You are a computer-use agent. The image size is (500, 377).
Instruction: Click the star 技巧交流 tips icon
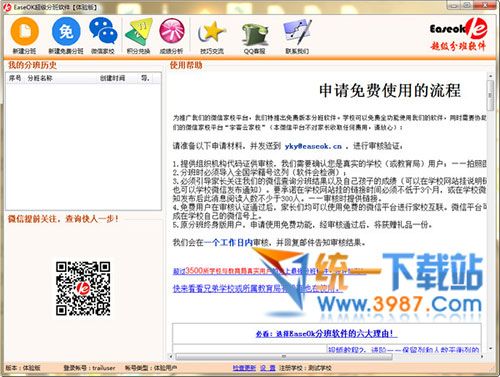point(212,33)
